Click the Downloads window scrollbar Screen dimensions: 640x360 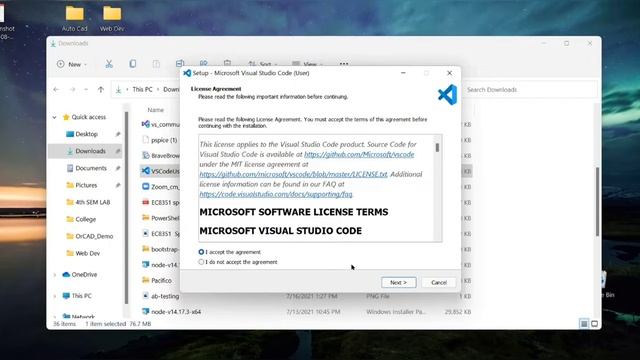597,201
